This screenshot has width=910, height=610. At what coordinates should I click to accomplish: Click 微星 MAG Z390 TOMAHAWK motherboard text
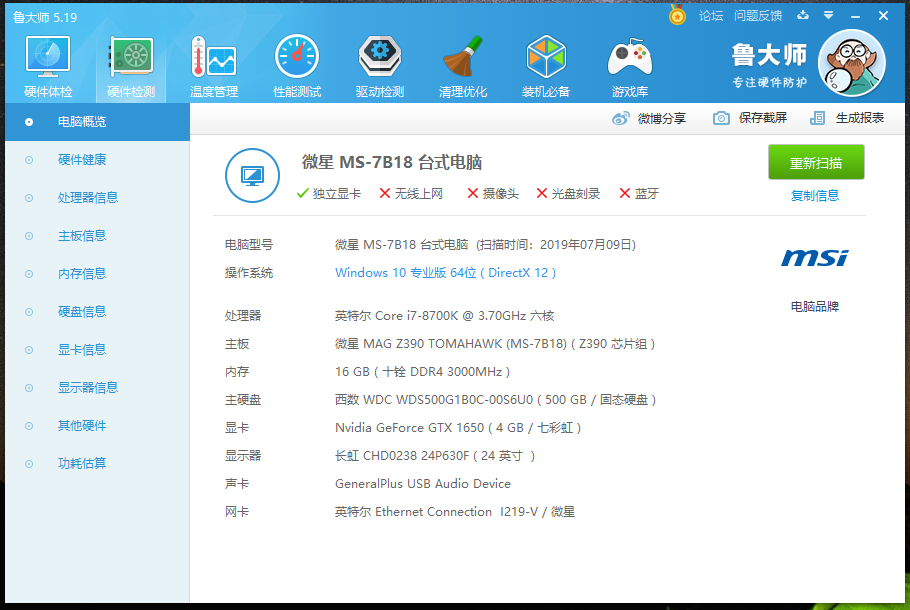[495, 344]
